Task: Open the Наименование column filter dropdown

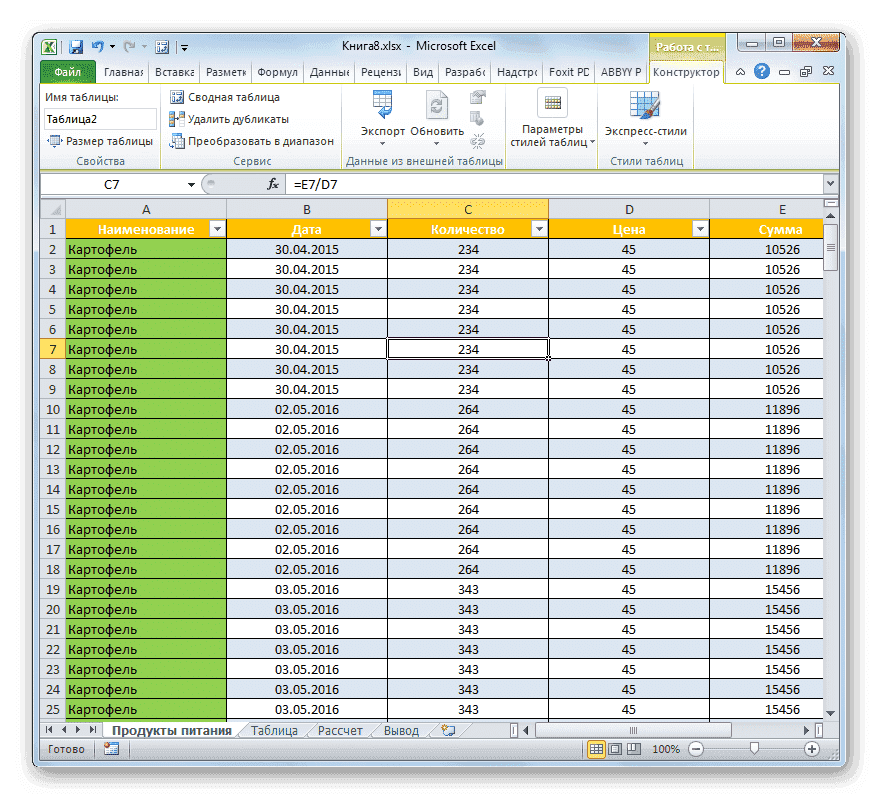Action: (218, 229)
